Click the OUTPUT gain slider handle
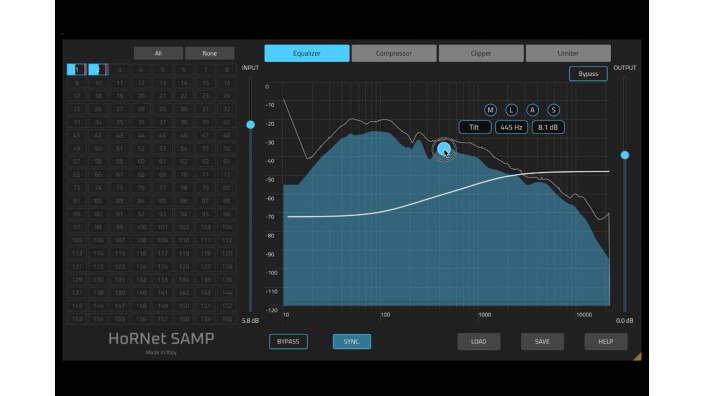This screenshot has height=396, width=704. point(625,155)
